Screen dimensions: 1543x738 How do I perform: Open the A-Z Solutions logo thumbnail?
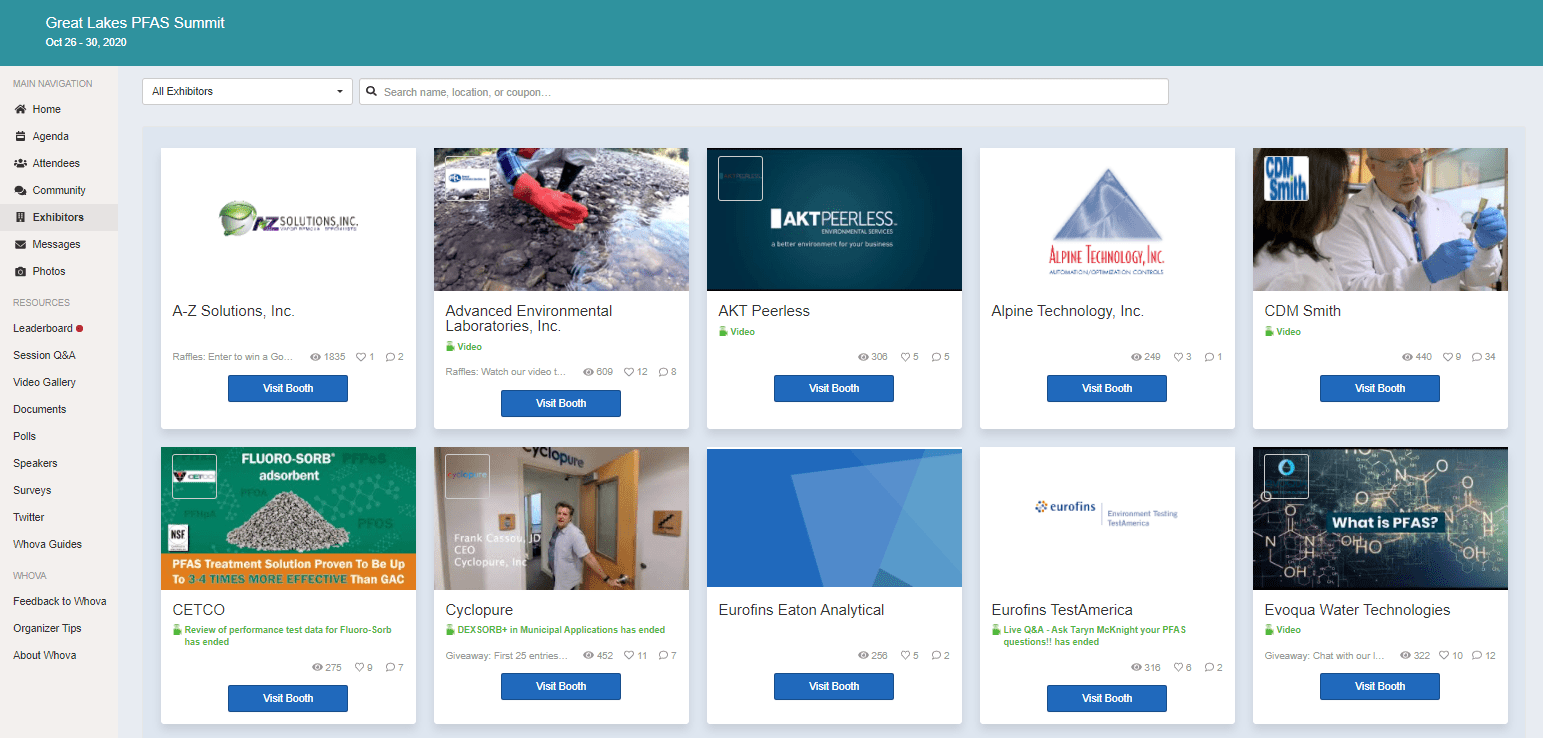[x=288, y=220]
